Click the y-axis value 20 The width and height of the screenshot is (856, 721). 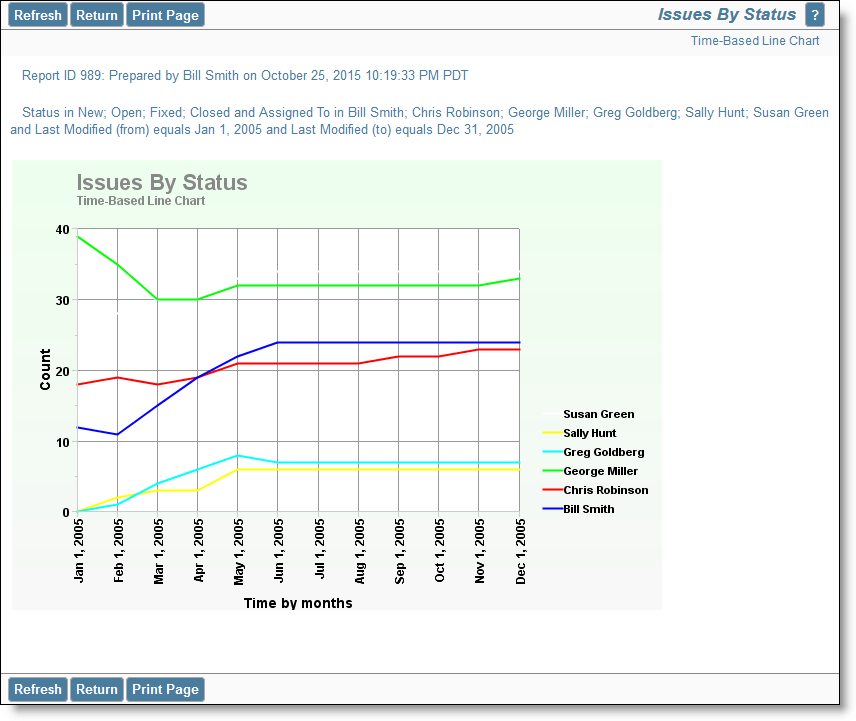point(62,372)
